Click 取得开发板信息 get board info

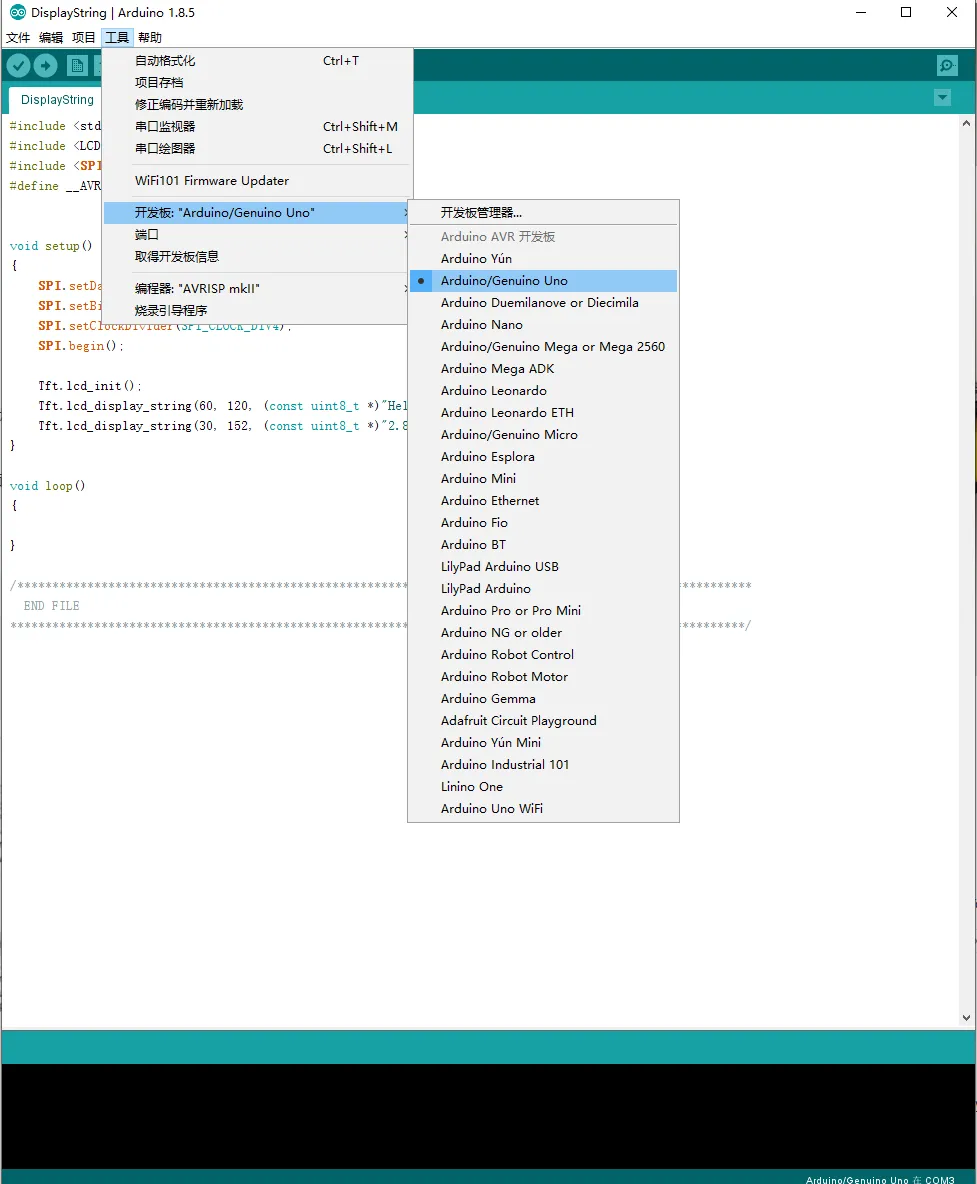[x=258, y=257]
